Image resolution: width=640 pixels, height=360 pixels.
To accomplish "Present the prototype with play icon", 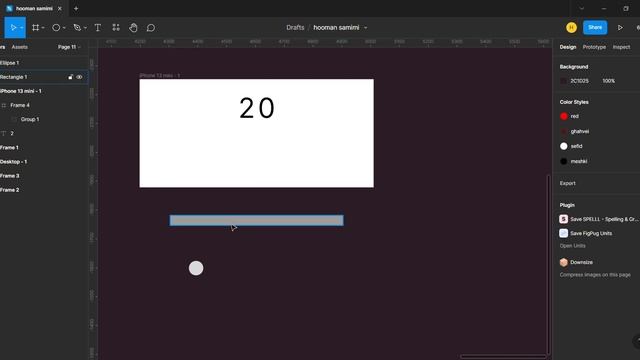I will (x=620, y=27).
